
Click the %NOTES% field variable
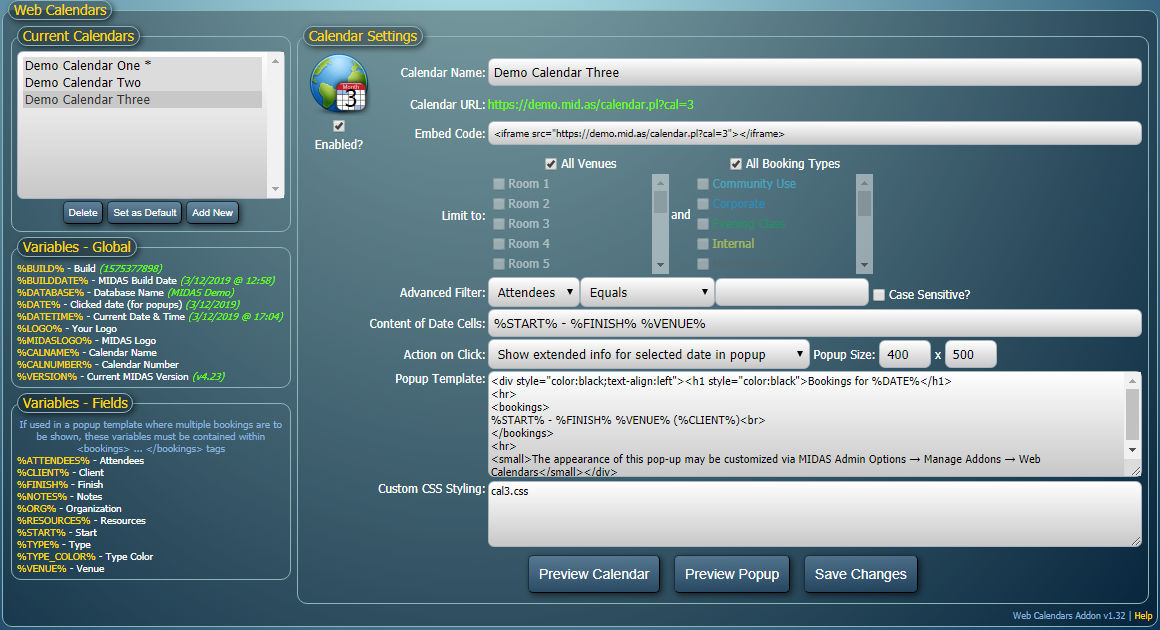[42, 497]
